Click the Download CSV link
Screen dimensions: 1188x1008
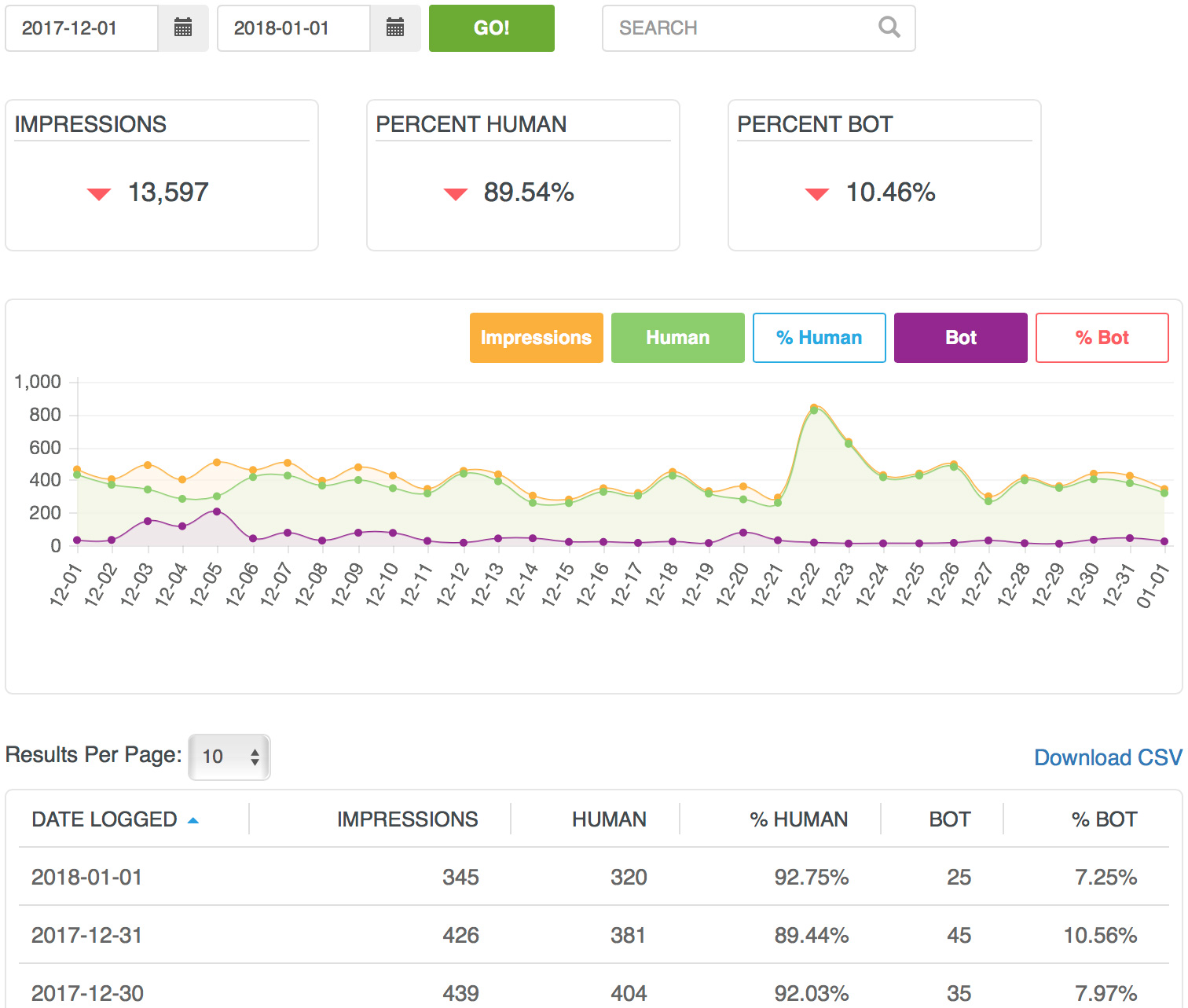1107,757
